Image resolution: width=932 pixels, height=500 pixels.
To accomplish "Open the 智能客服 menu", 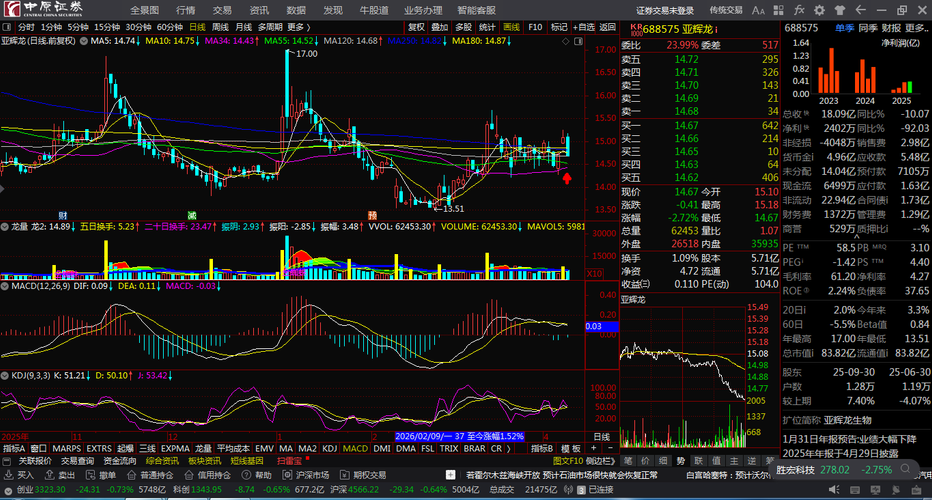I will pyautogui.click(x=476, y=10).
